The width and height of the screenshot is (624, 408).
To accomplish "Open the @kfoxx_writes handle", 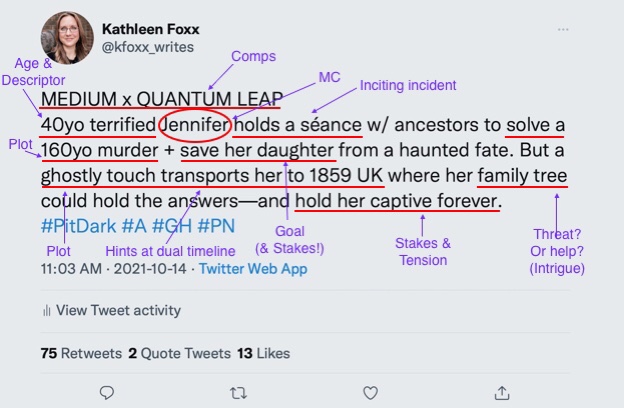I will coord(147,46).
